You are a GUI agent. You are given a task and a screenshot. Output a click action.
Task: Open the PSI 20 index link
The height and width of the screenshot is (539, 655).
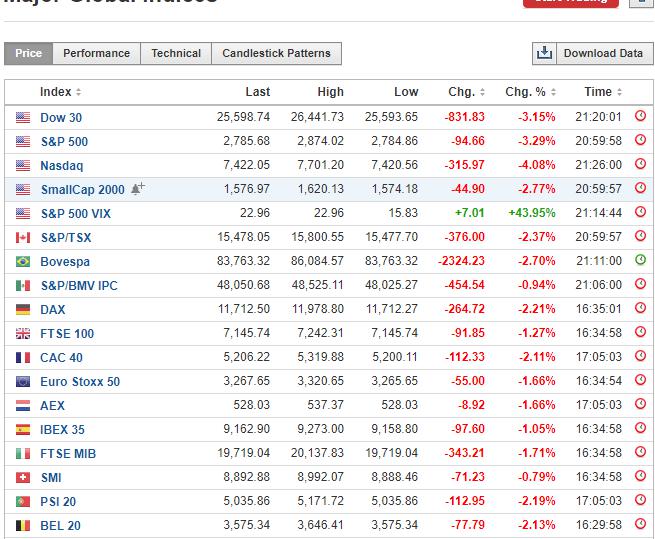[x=58, y=502]
